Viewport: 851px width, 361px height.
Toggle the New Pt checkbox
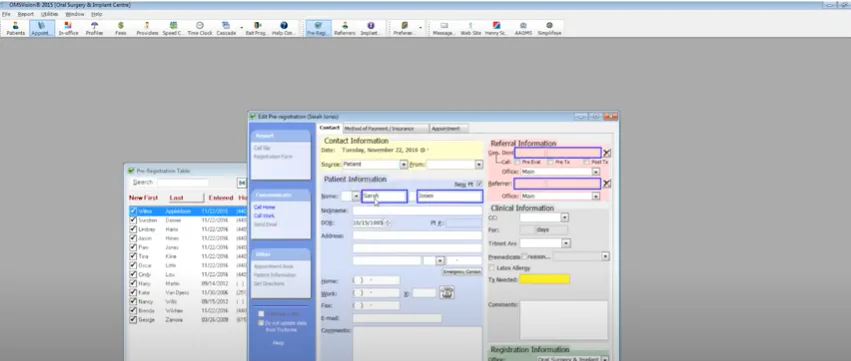479,185
